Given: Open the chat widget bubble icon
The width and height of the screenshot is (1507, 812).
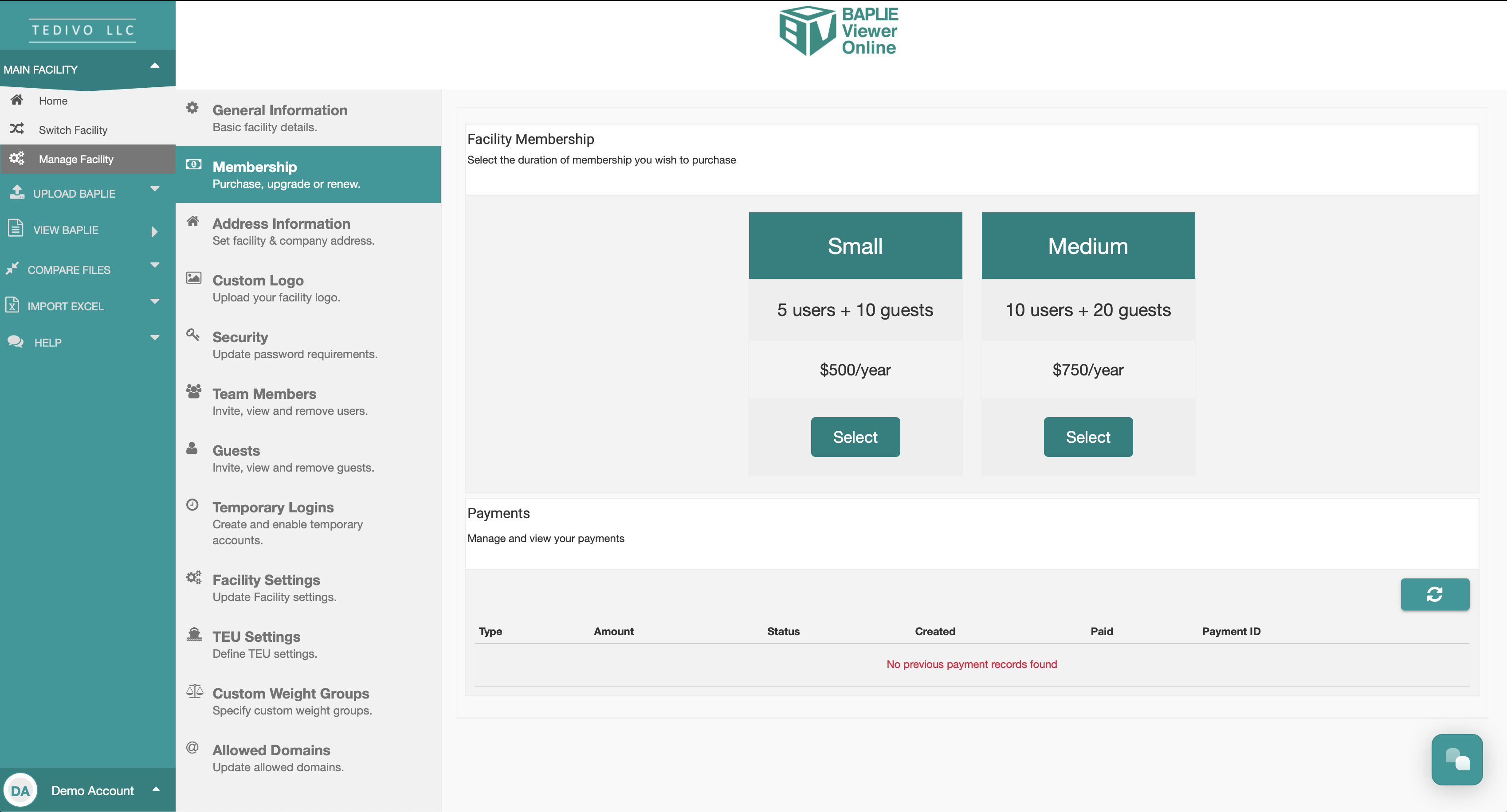Looking at the screenshot, I should [1457, 759].
